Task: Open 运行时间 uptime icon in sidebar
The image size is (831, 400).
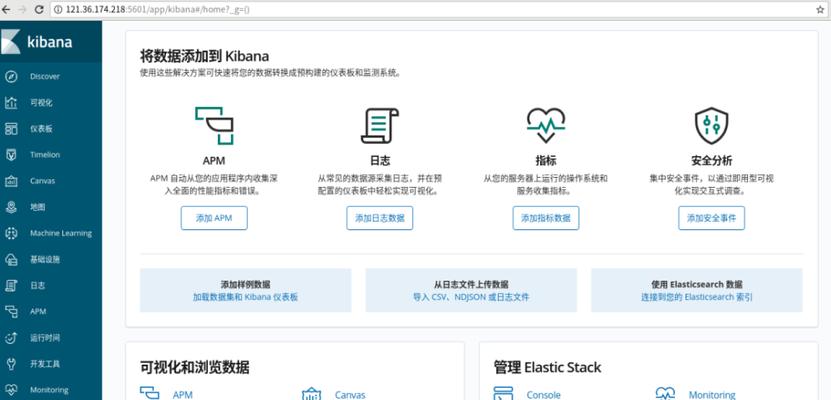Action: coord(11,338)
